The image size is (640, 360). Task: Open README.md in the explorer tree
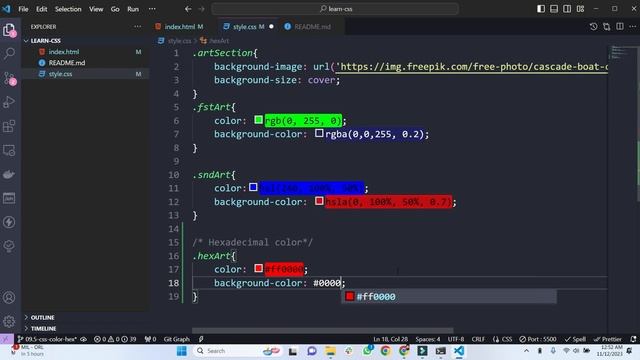(x=67, y=63)
